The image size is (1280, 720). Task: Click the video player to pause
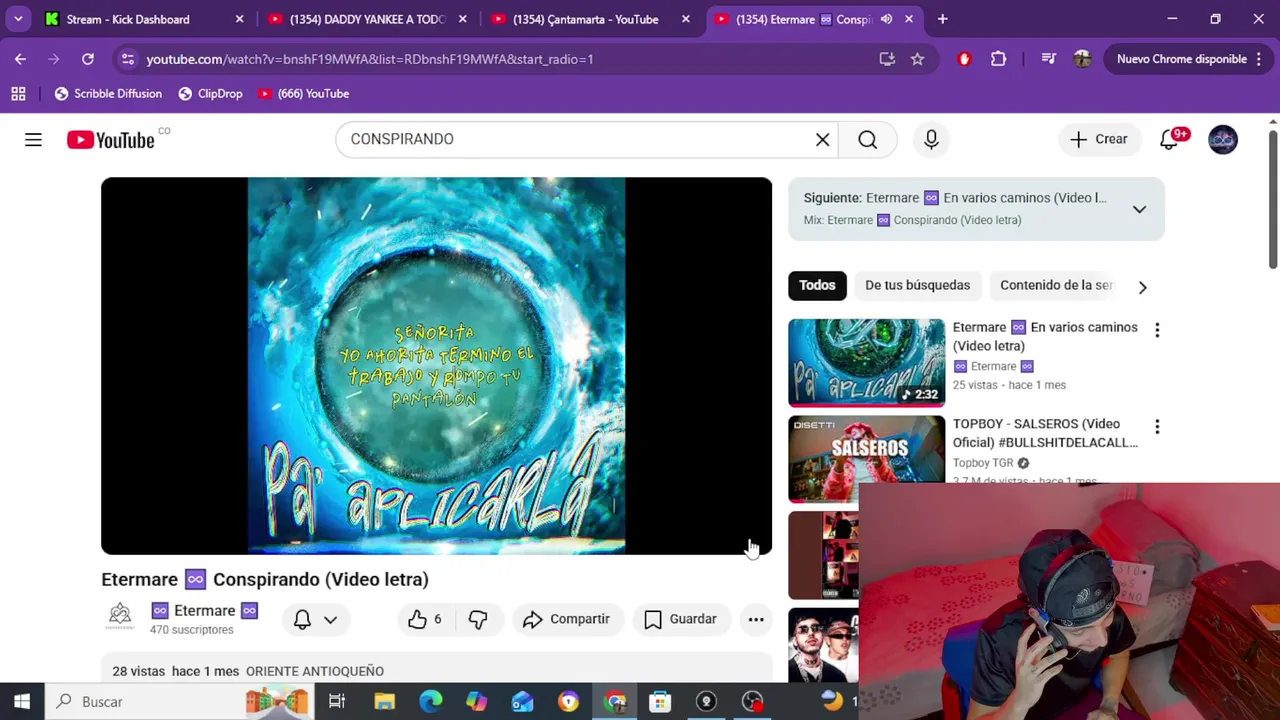pyautogui.click(x=436, y=366)
